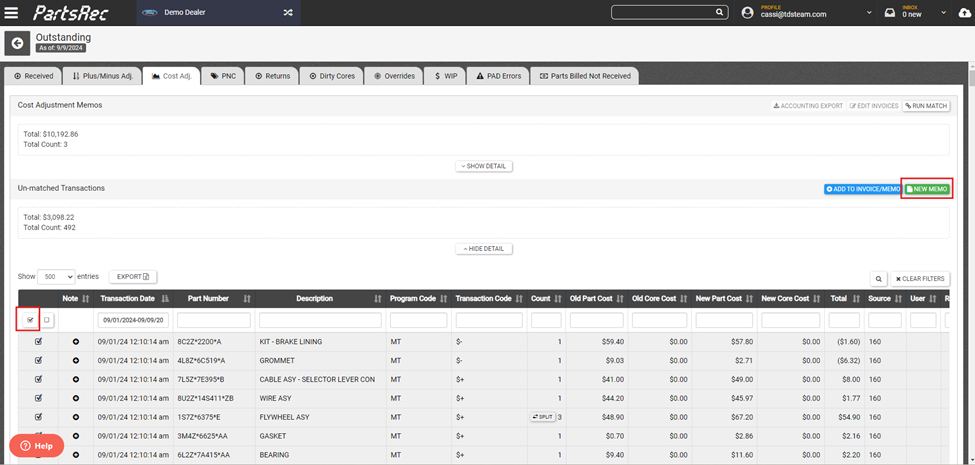Open the Demo Dealer selector

coord(218,12)
